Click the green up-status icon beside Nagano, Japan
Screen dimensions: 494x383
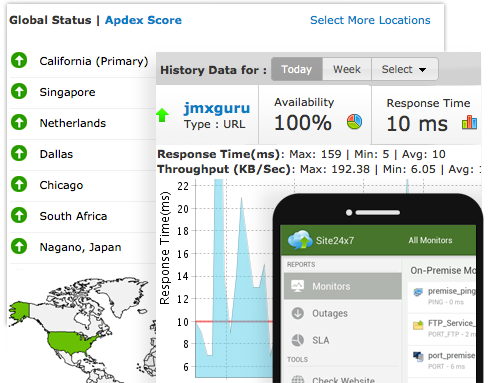pos(19,246)
